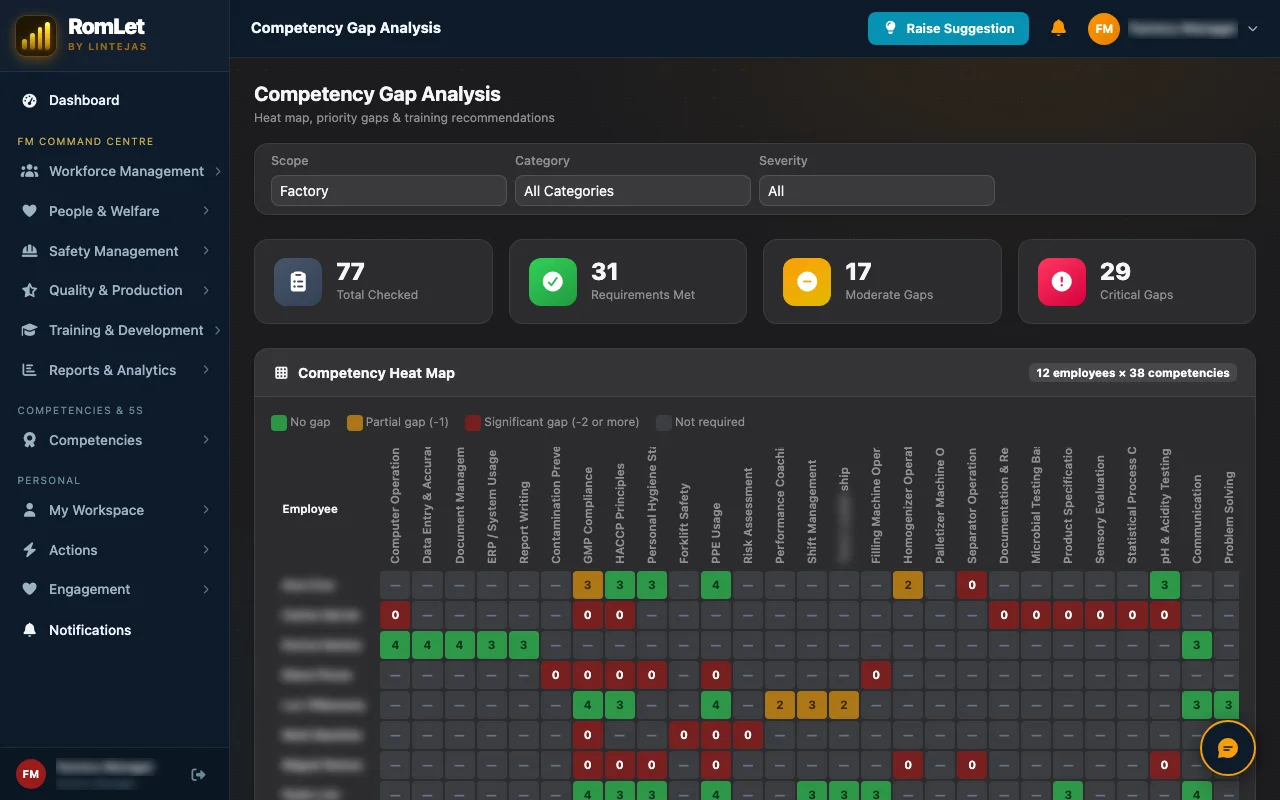The height and width of the screenshot is (800, 1280).
Task: Click the Competency Heat Map grid icon
Action: point(281,373)
